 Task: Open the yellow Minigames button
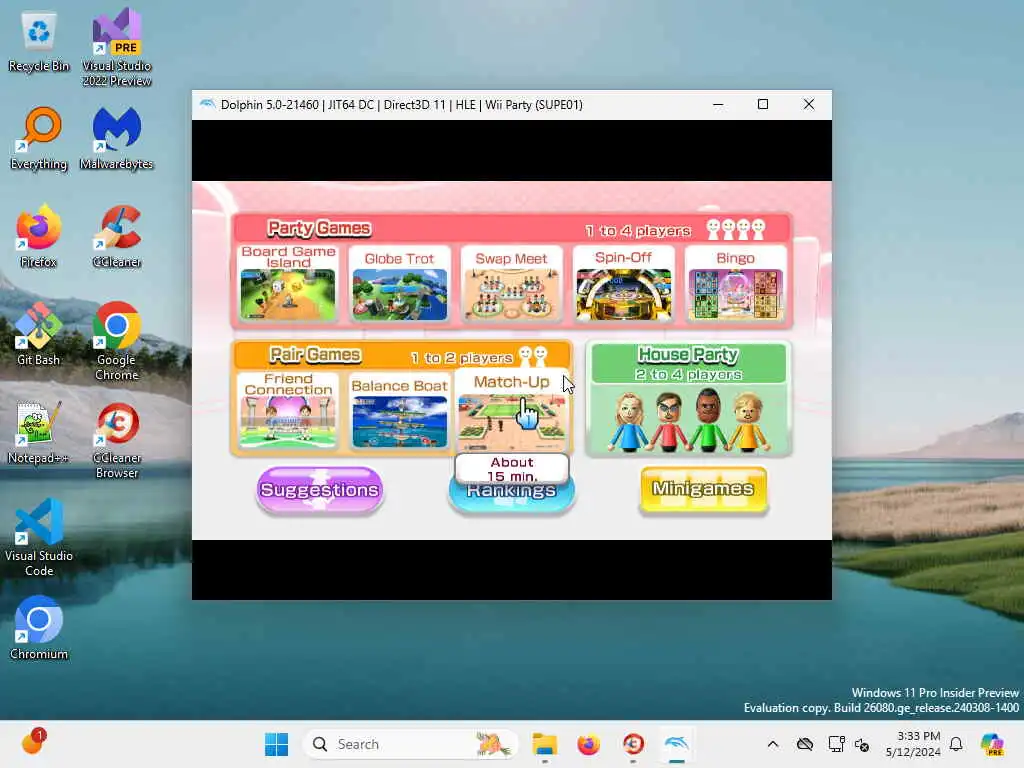click(703, 488)
